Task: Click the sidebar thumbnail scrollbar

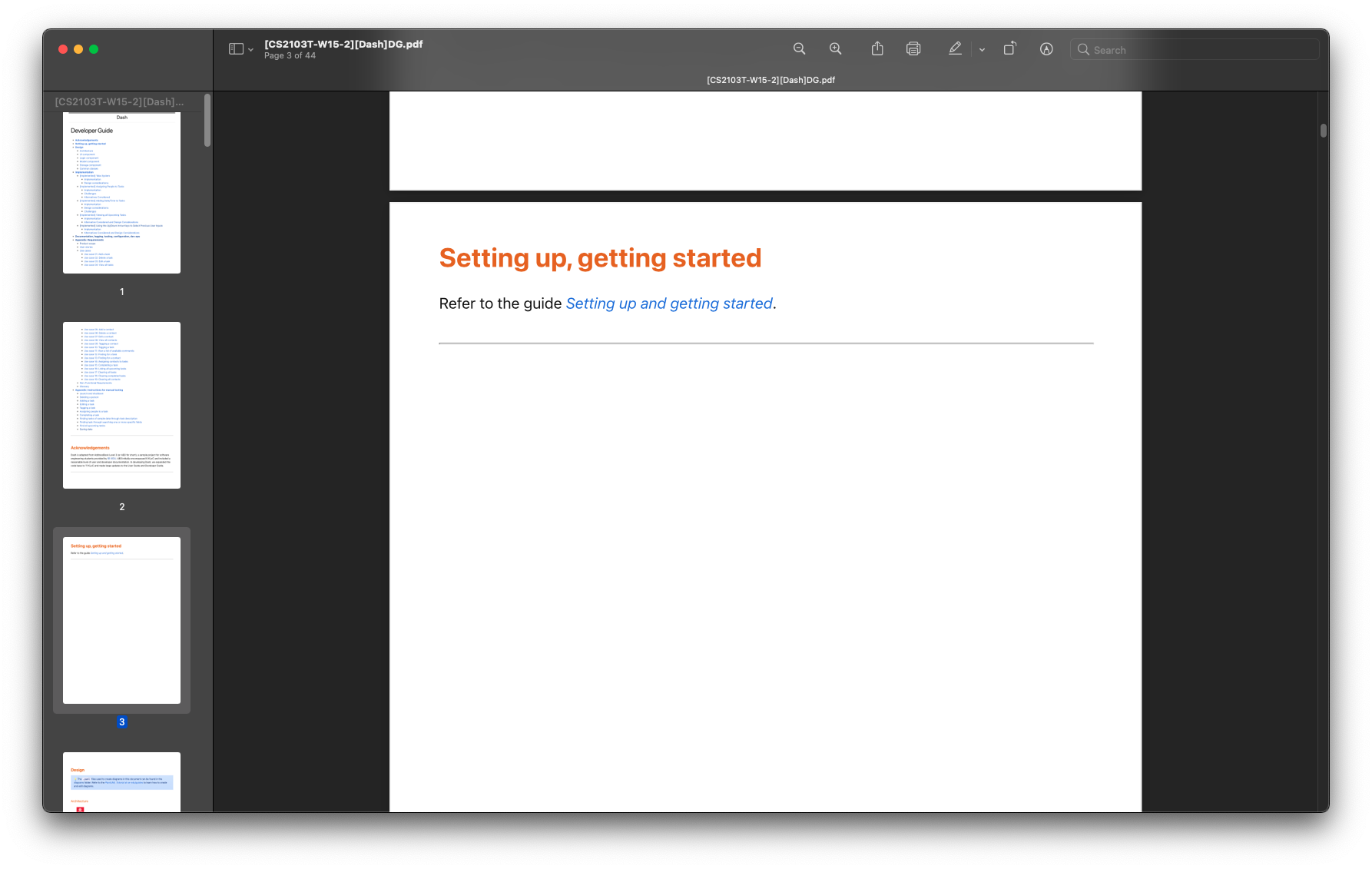Action: (x=207, y=120)
